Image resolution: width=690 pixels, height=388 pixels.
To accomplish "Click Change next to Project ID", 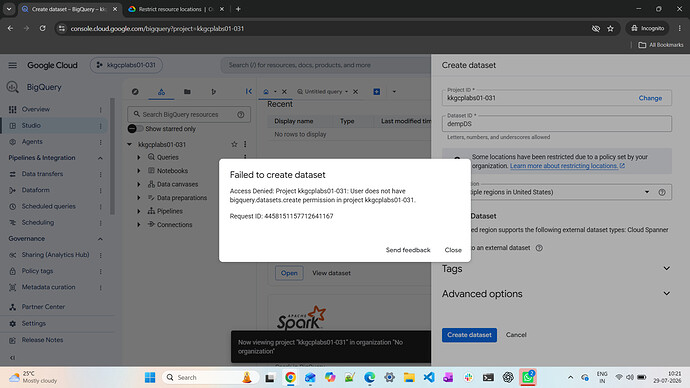I will [650, 98].
